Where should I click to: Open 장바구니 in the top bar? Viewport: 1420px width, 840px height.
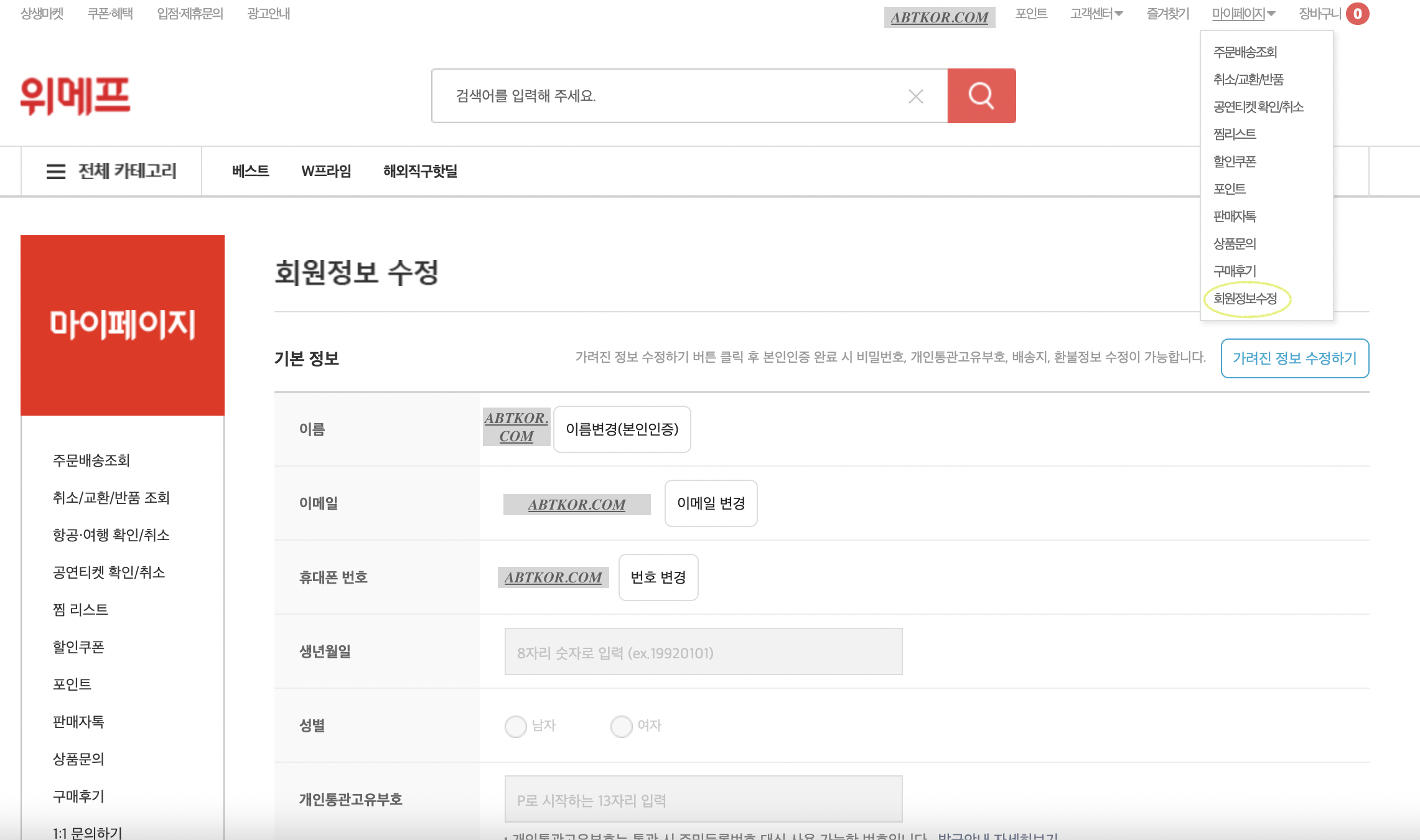tap(1320, 14)
